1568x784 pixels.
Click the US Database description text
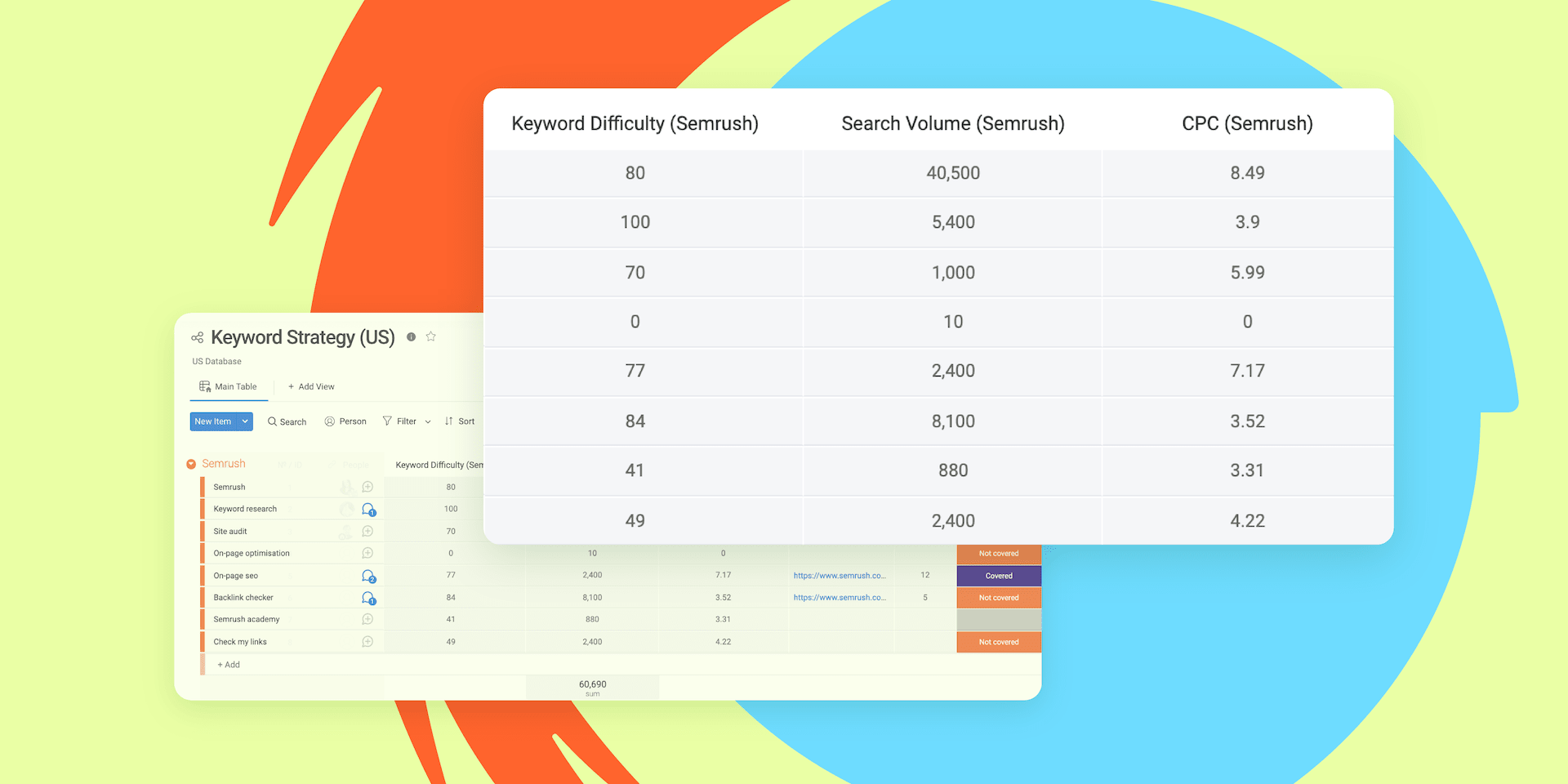[x=216, y=361]
